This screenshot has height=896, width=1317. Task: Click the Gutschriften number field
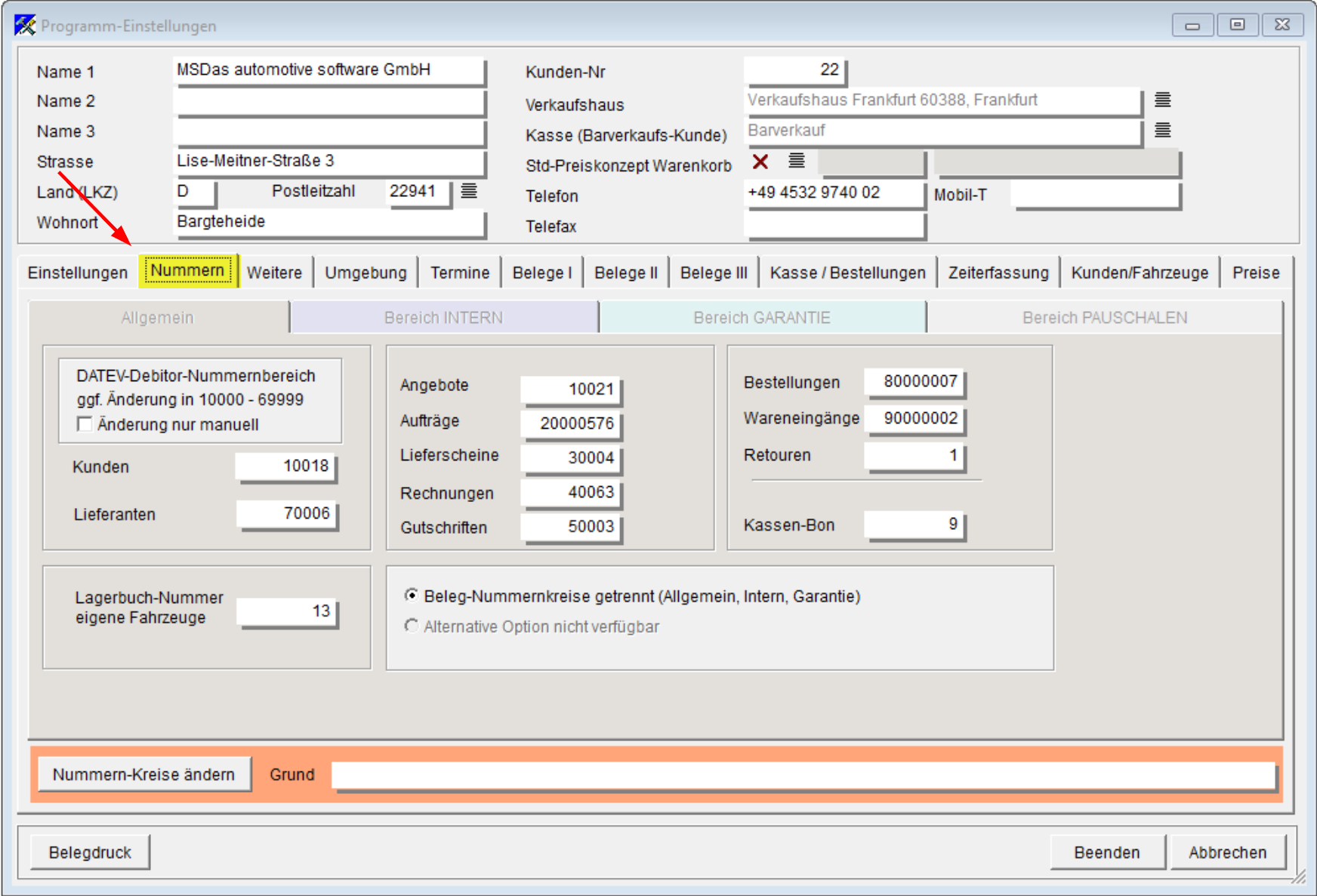[571, 527]
